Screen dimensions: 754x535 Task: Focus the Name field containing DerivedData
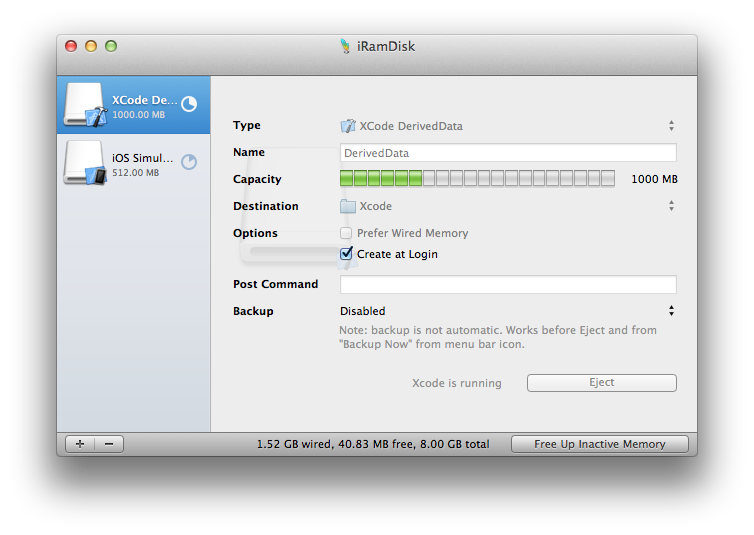point(508,153)
